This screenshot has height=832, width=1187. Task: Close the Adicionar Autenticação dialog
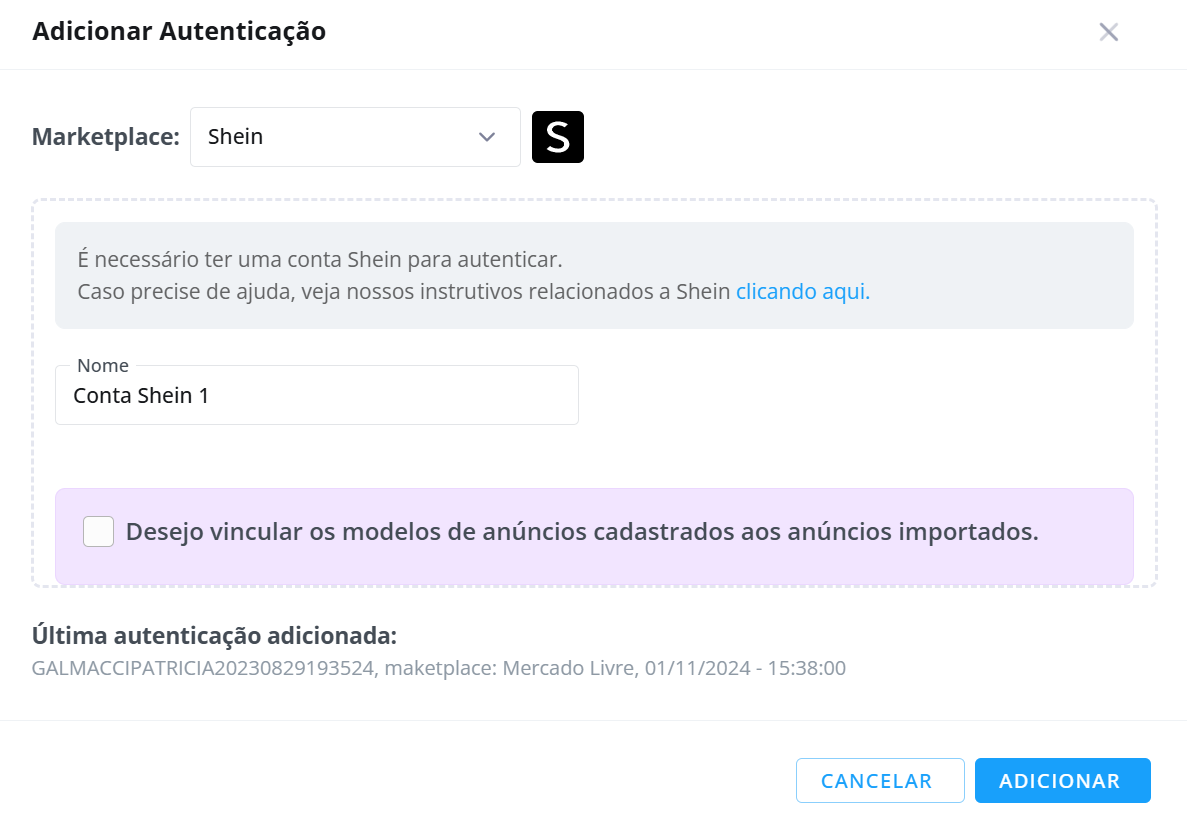(1108, 32)
